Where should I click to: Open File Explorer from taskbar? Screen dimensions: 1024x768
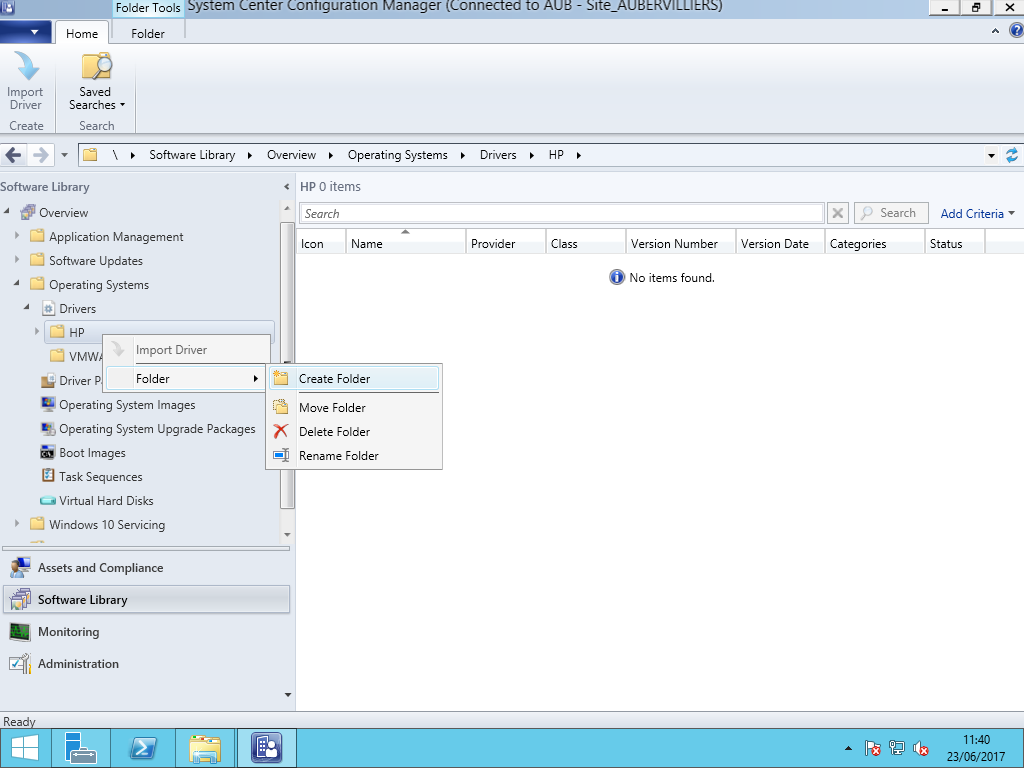[x=204, y=748]
